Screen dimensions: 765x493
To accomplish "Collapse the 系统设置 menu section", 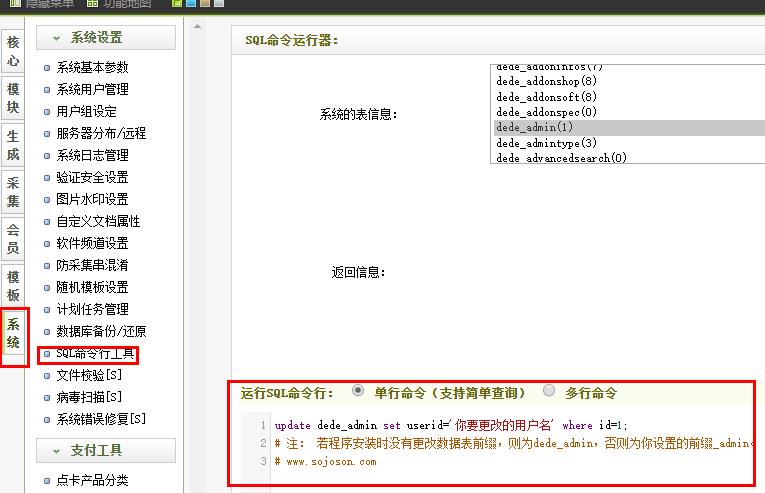I will tap(105, 38).
